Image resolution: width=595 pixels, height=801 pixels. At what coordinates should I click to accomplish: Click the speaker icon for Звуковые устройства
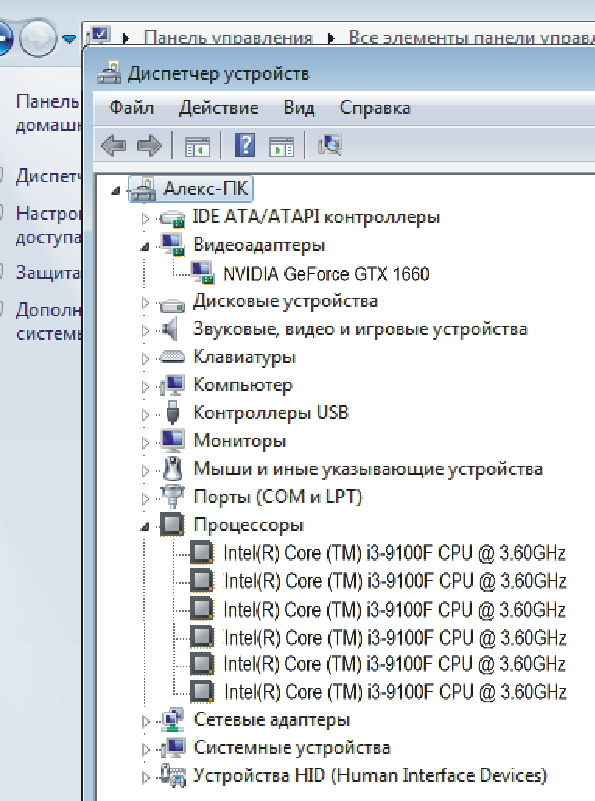pyautogui.click(x=170, y=329)
